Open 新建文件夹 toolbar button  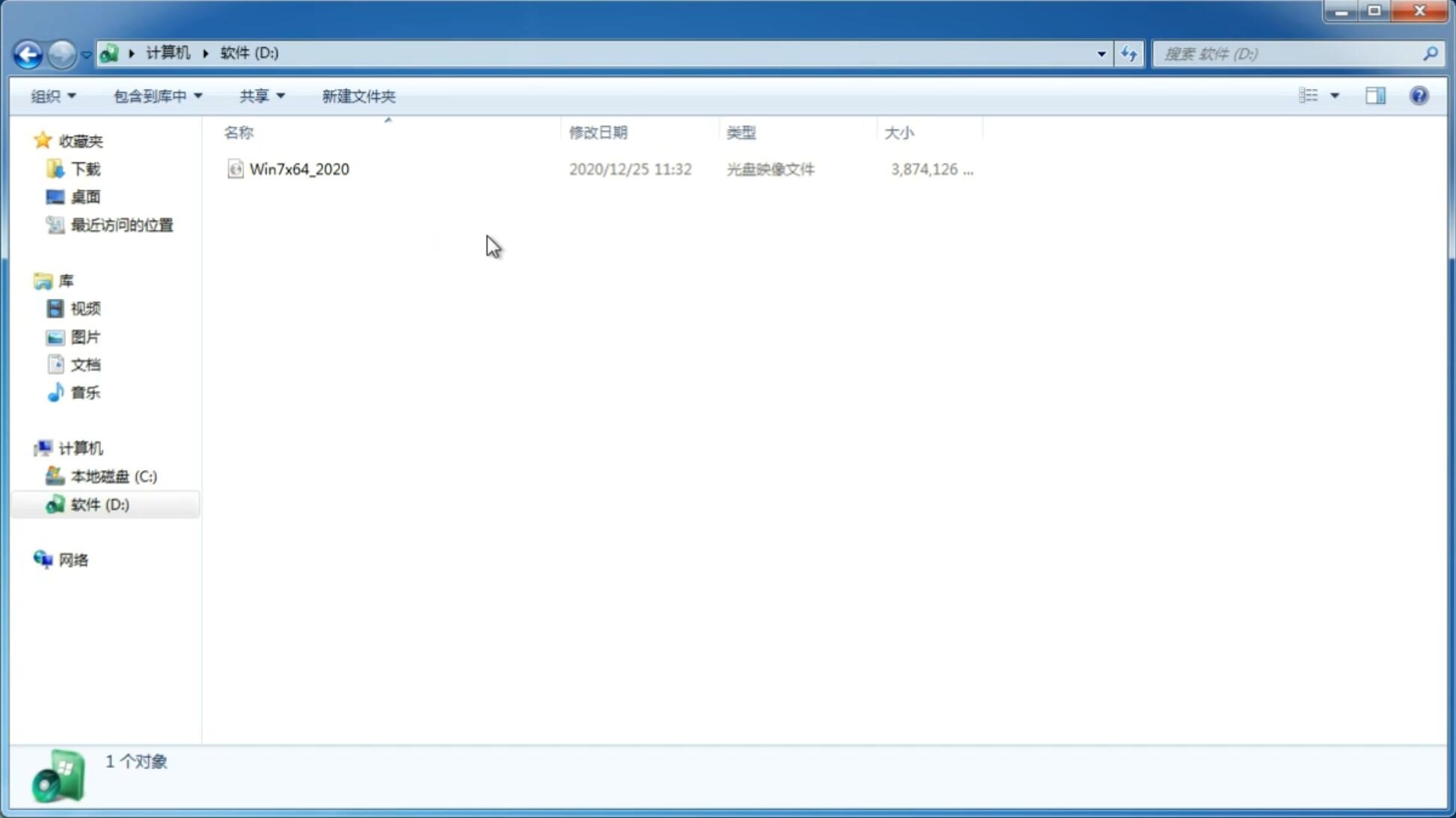coord(357,95)
